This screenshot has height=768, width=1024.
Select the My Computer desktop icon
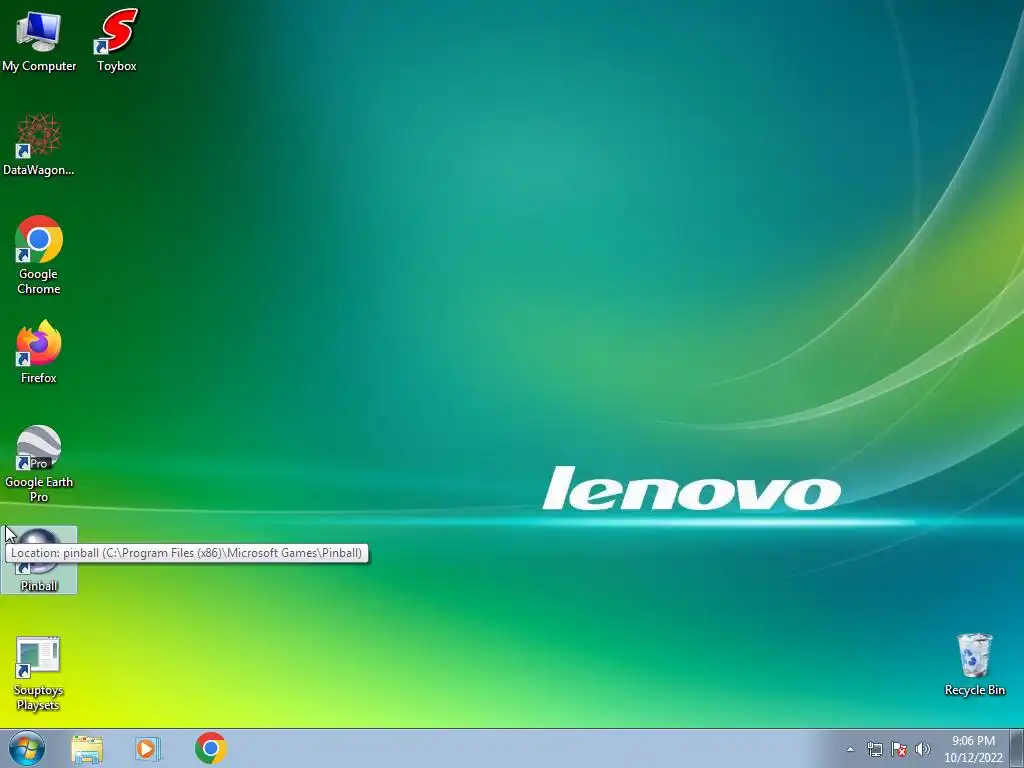click(39, 40)
